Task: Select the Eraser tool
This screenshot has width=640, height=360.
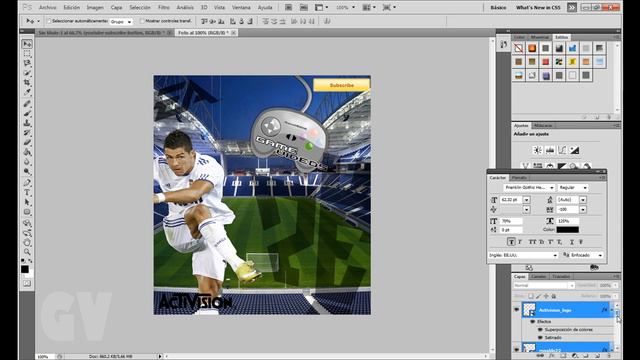Action: (x=27, y=143)
